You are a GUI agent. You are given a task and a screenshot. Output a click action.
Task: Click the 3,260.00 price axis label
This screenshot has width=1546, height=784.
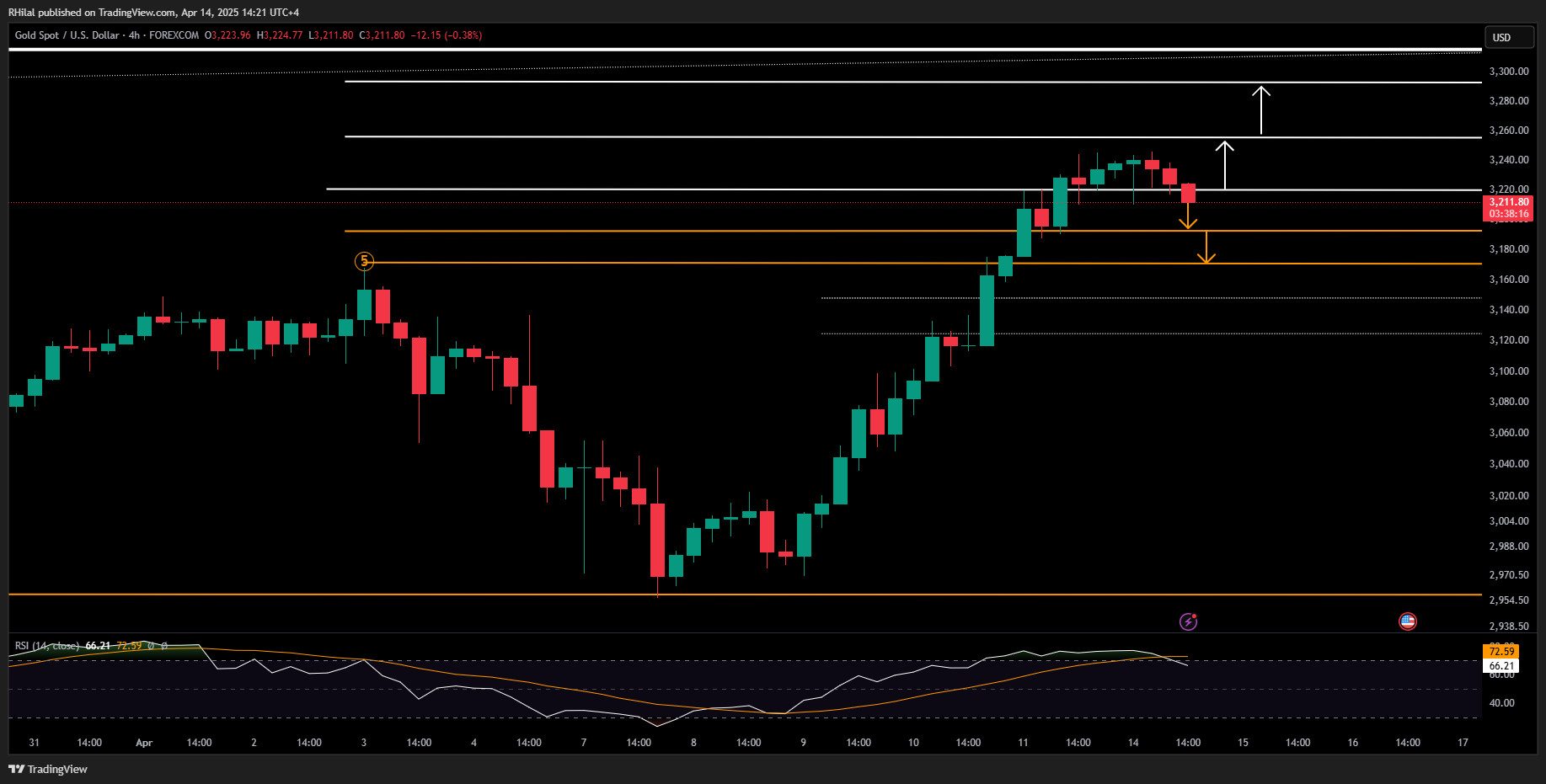(1509, 131)
